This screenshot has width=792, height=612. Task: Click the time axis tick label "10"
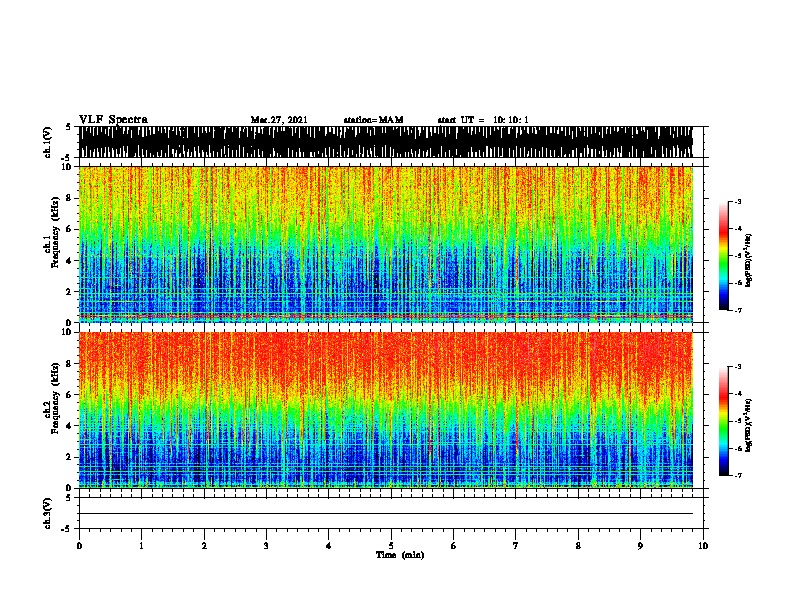pyautogui.click(x=703, y=546)
